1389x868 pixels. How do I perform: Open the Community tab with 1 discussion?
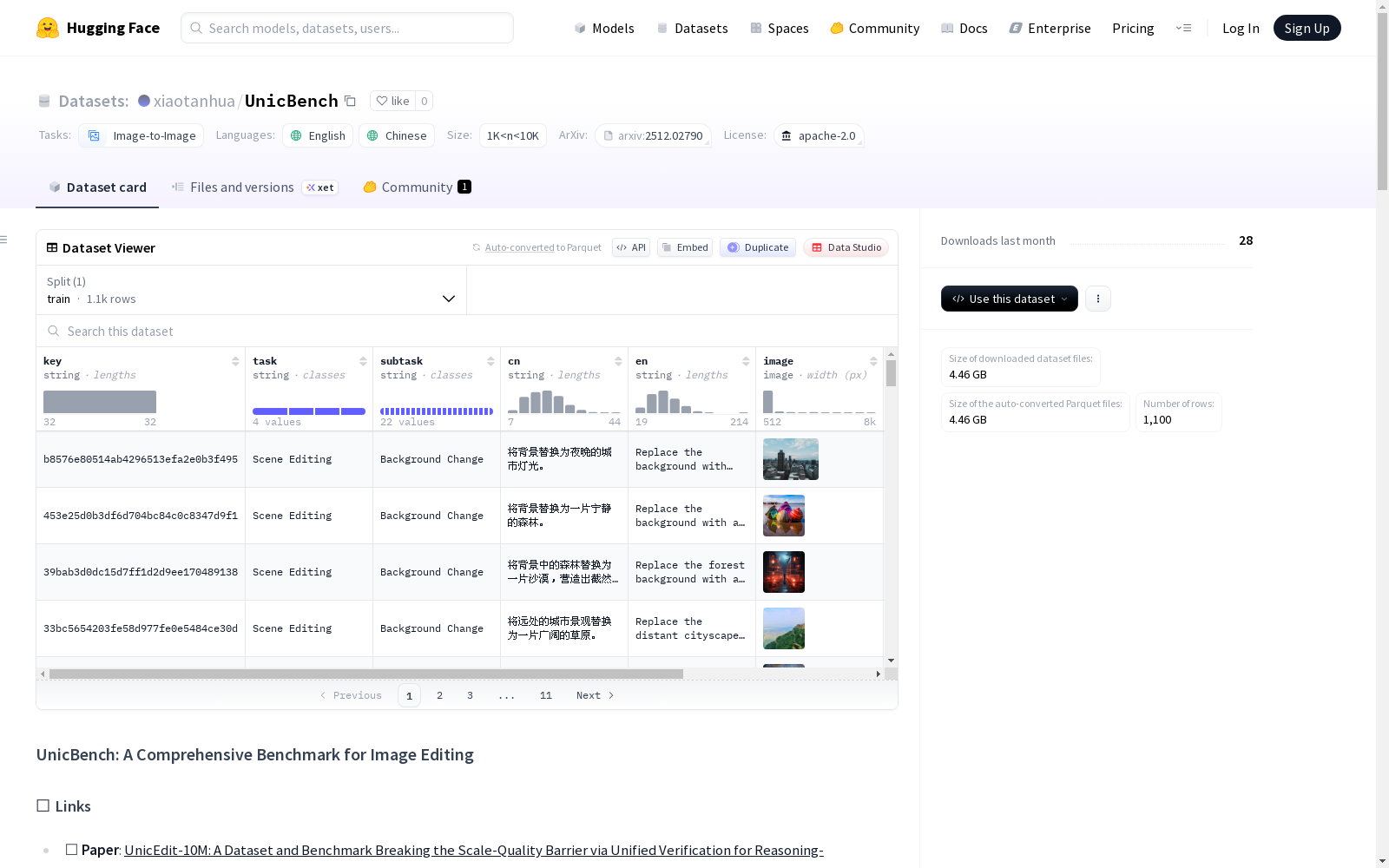point(417,187)
